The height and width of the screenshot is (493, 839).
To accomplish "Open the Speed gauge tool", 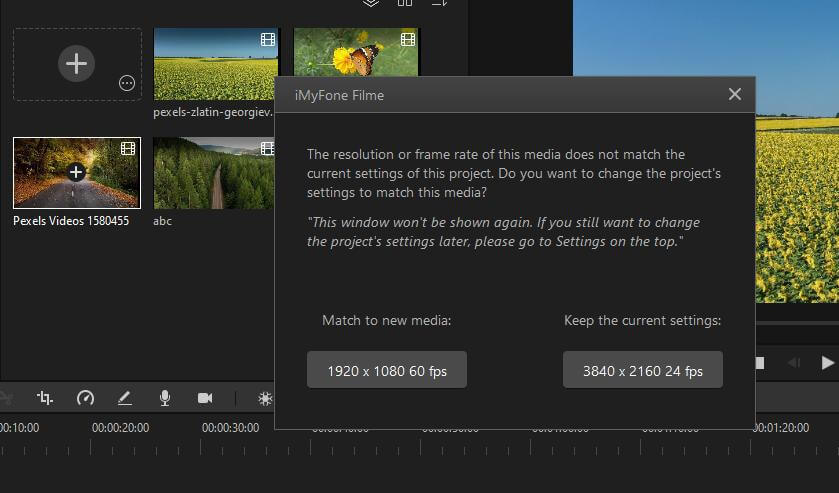I will point(86,398).
